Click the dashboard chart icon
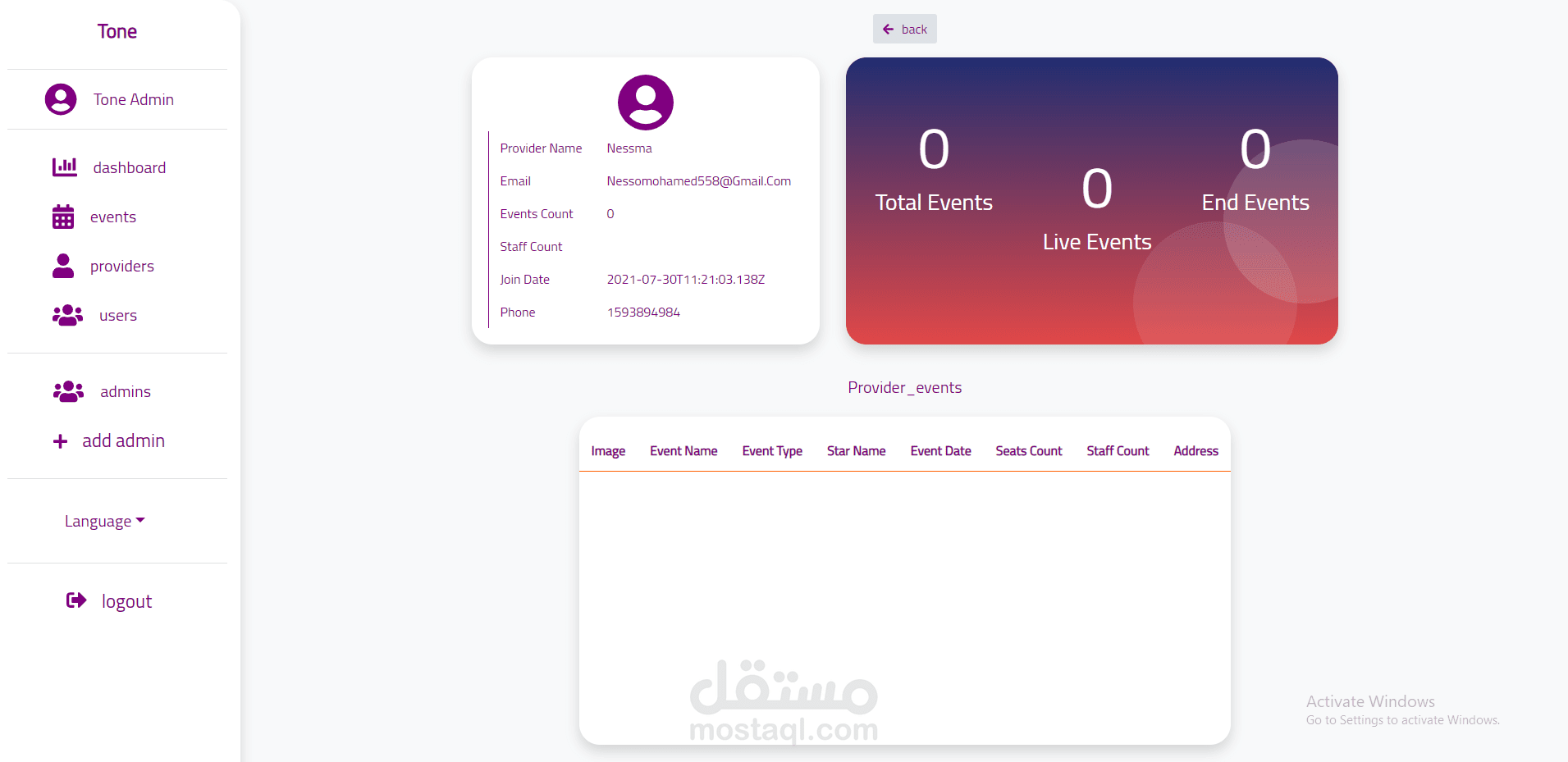Screen dimensions: 1568x762 [x=65, y=167]
